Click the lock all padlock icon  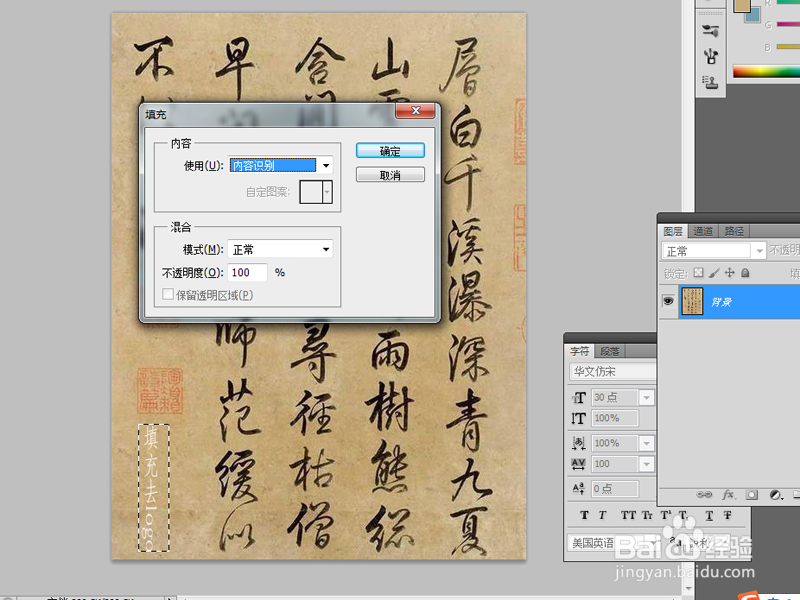[745, 273]
